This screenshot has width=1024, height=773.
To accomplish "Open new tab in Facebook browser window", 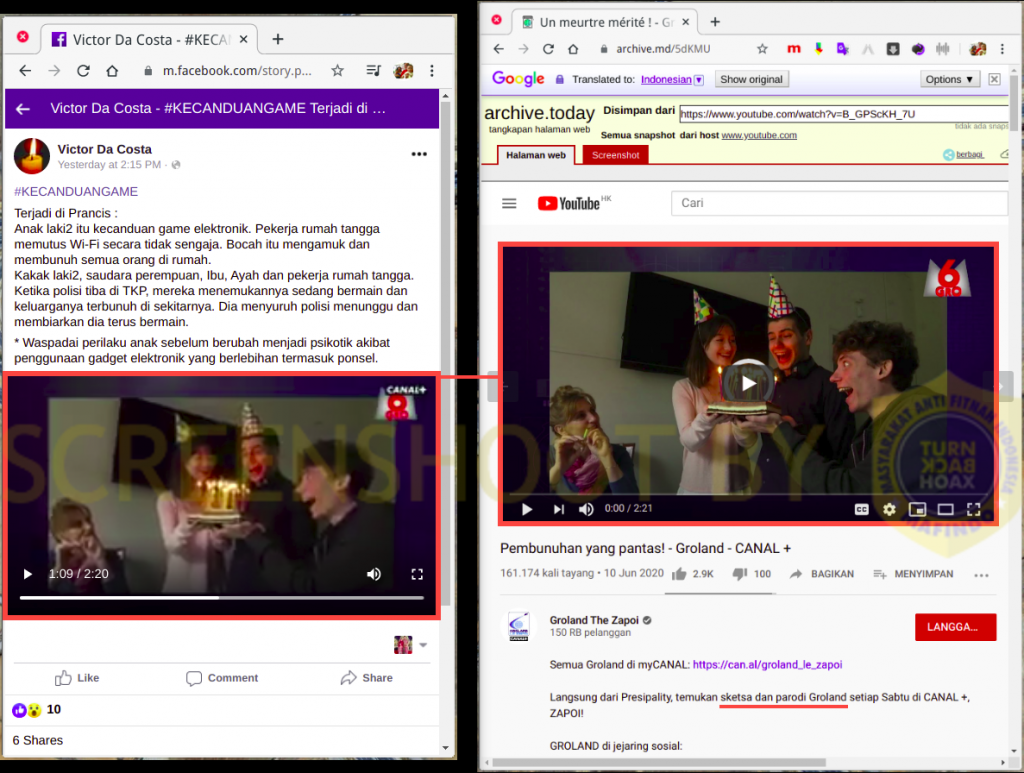I will pyautogui.click(x=278, y=39).
